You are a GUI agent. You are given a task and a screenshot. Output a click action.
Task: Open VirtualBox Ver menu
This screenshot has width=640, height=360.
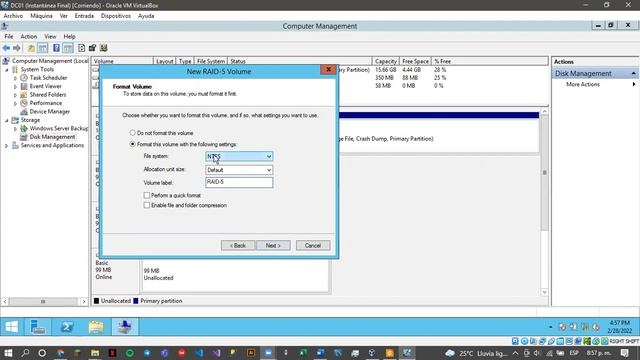(64, 16)
